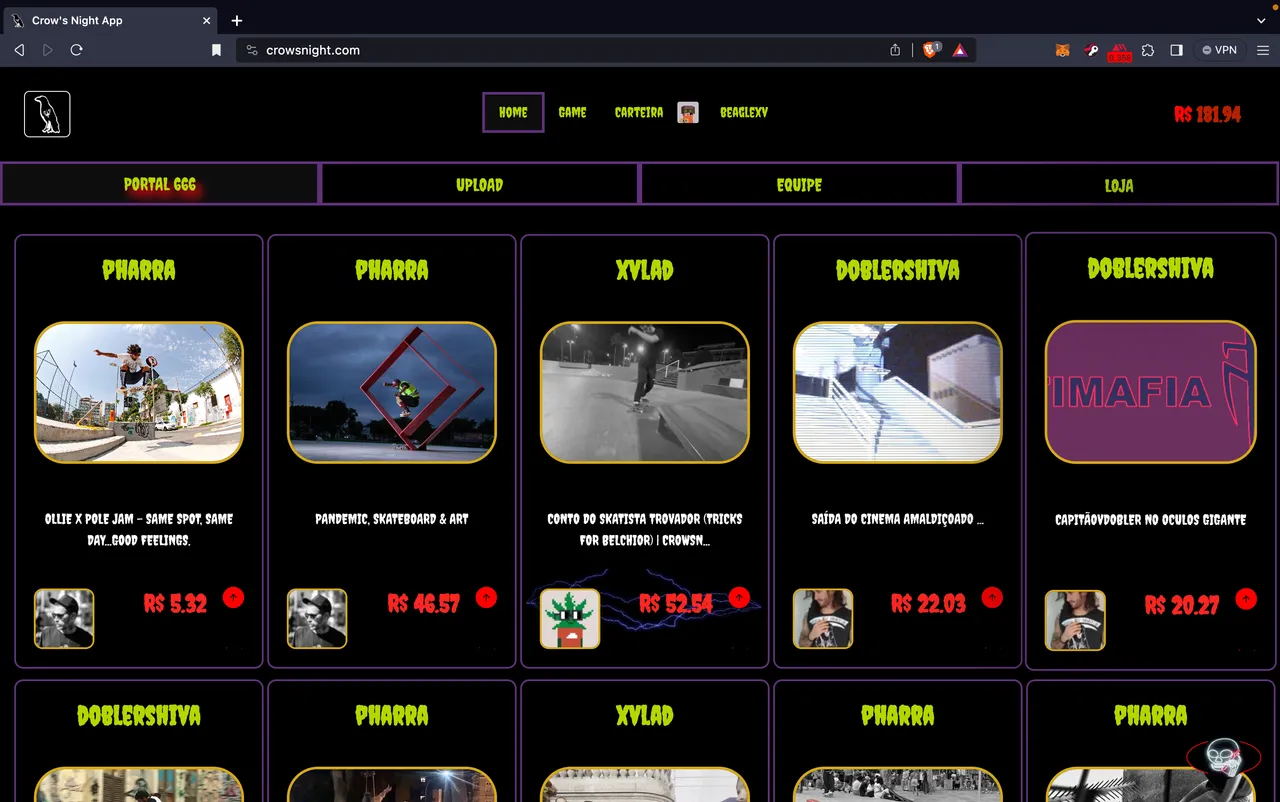
Task: Click the VPN button
Action: pos(1219,50)
